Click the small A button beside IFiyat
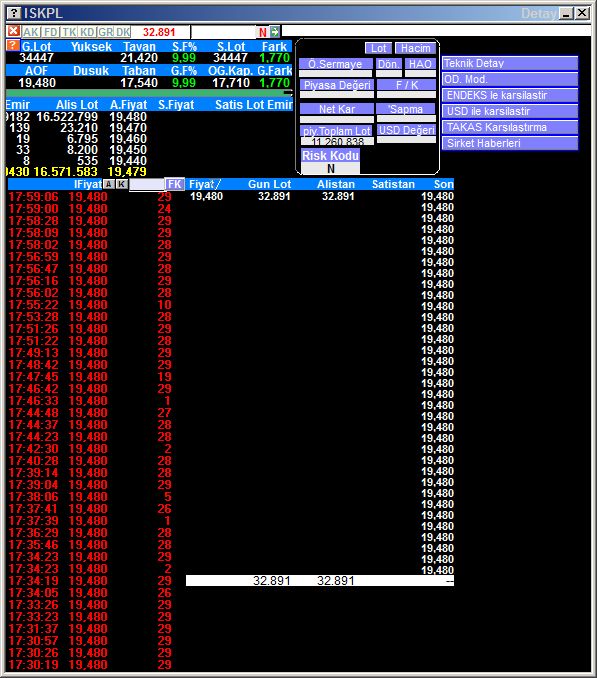The image size is (597, 678). tap(109, 184)
